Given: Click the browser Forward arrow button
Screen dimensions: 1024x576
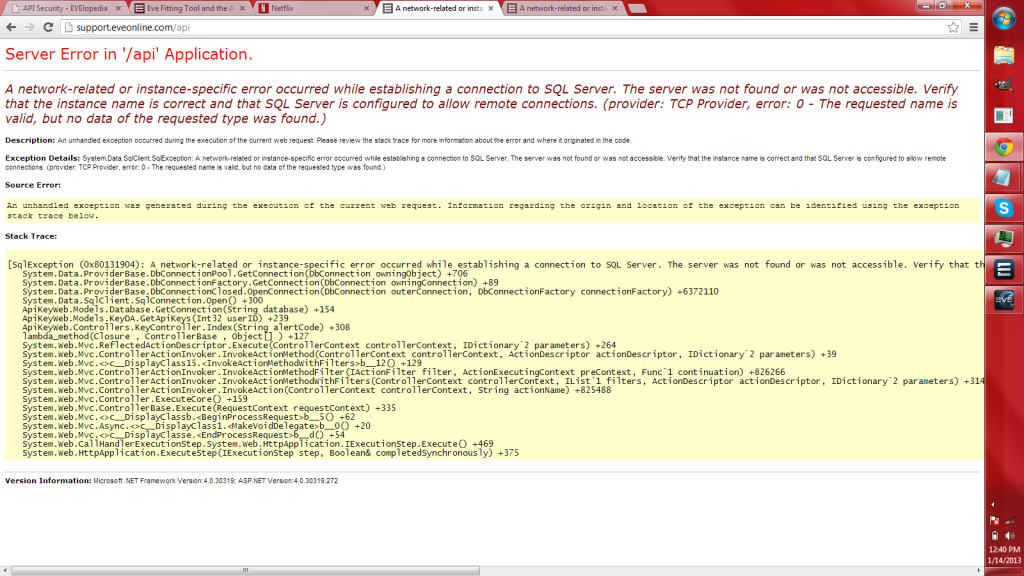Looking at the screenshot, I should (x=30, y=27).
